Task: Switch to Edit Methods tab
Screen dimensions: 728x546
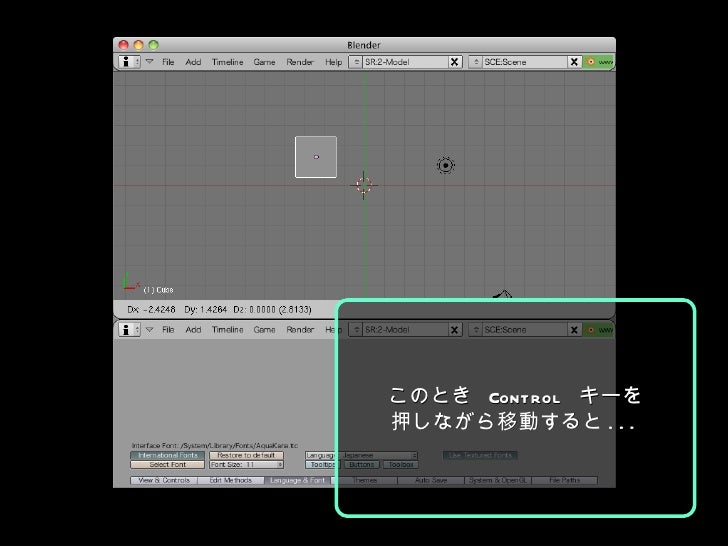Action: [231, 480]
